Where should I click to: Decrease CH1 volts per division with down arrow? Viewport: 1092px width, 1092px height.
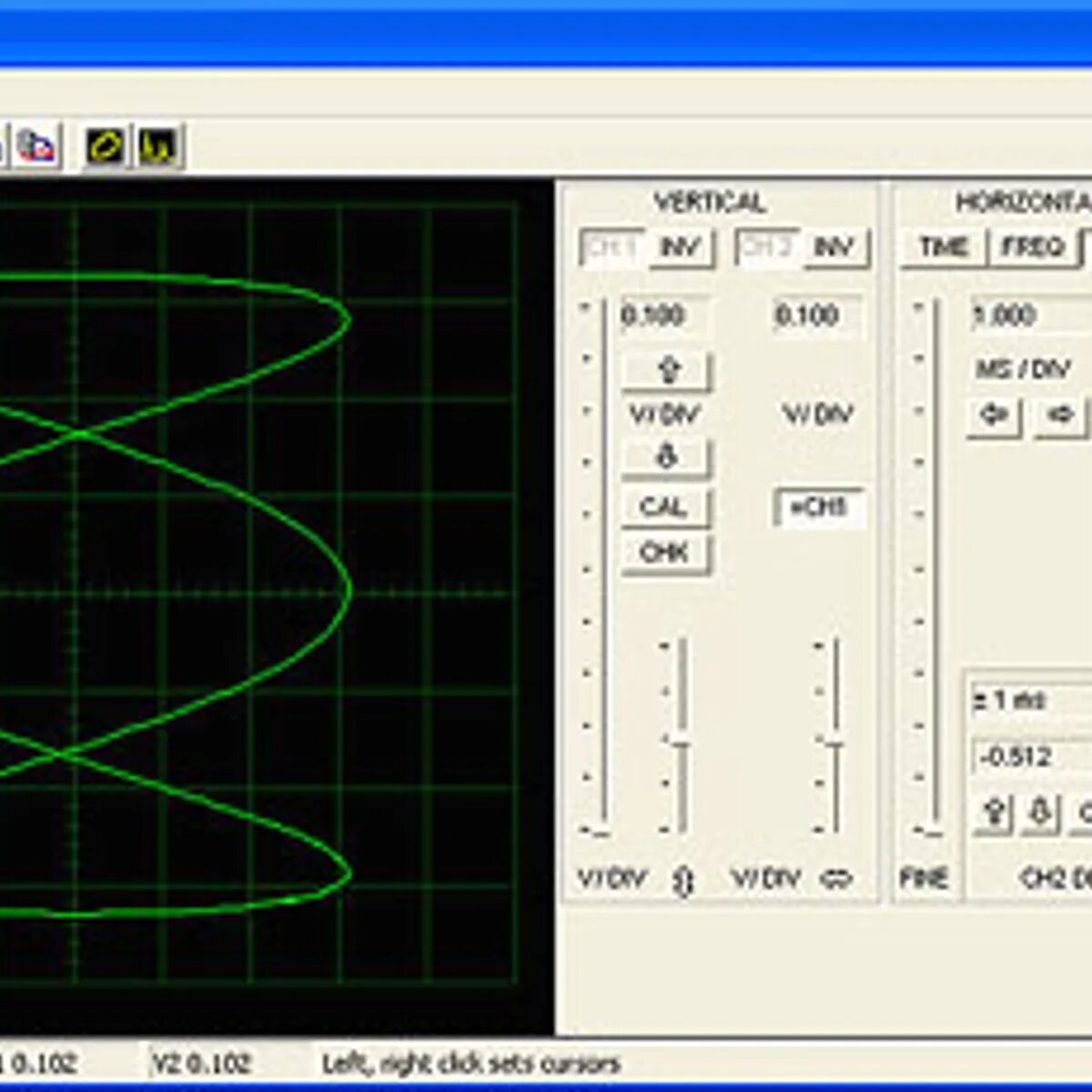point(667,457)
